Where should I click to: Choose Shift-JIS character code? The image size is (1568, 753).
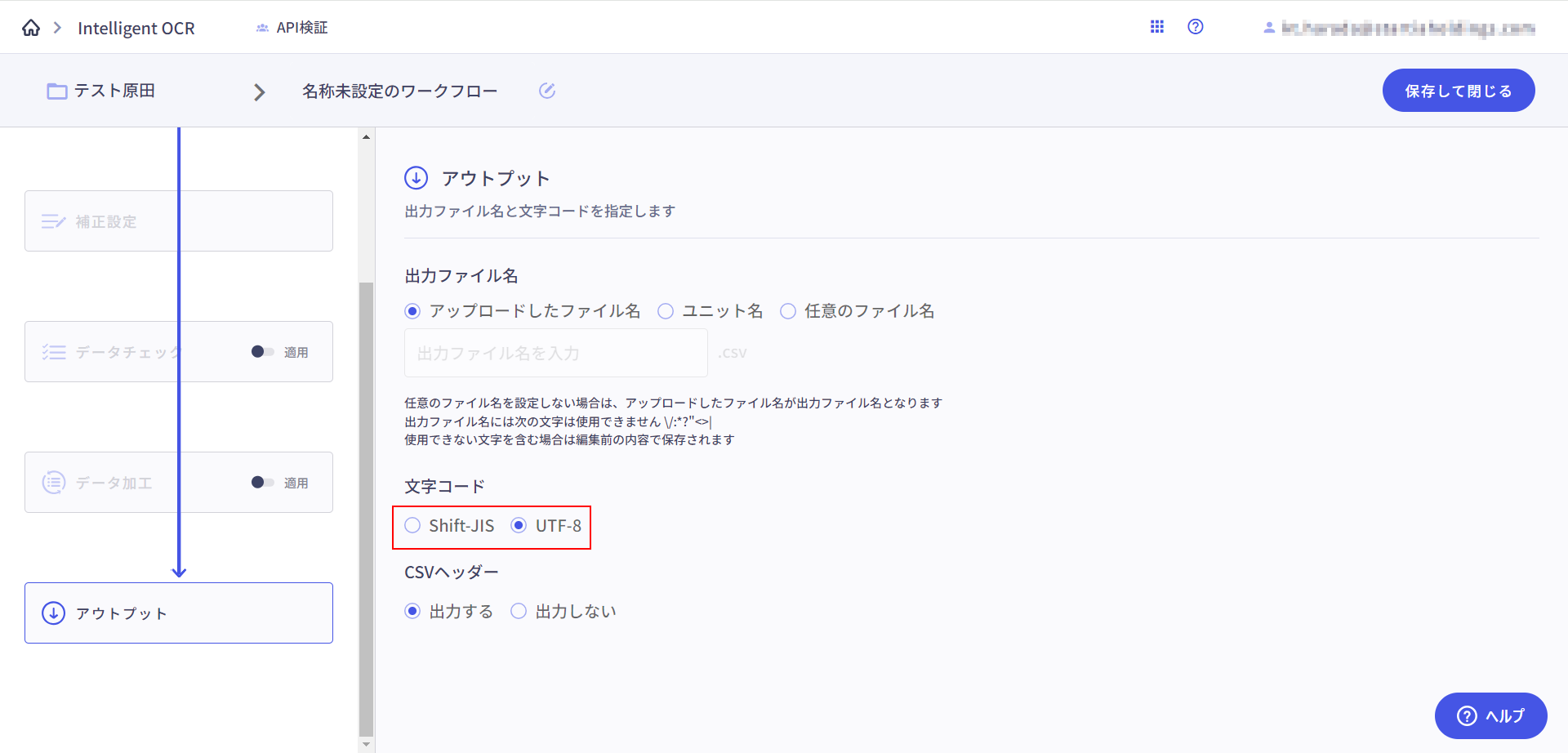(412, 526)
